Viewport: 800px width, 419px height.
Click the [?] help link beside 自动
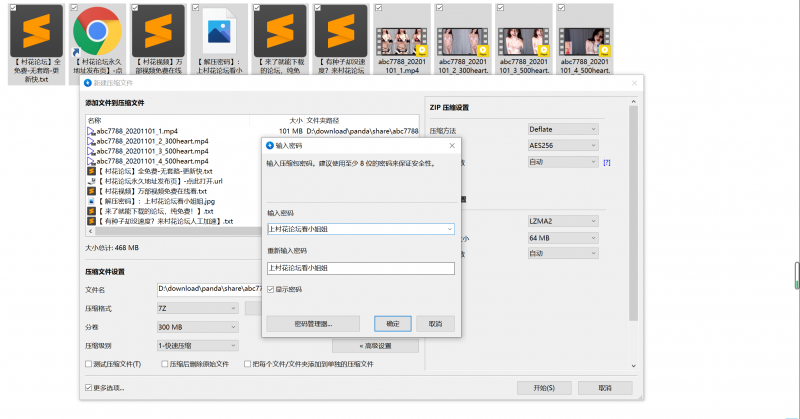pos(606,162)
